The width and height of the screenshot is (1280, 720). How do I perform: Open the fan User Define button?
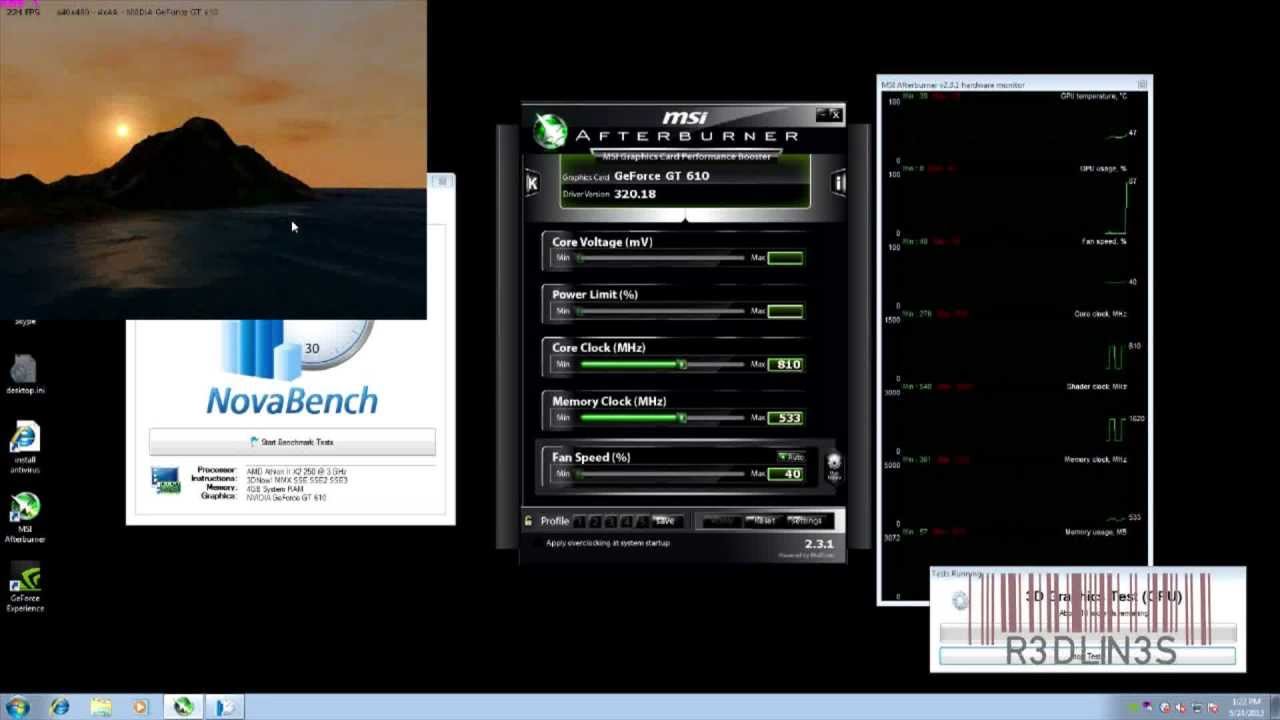point(834,465)
